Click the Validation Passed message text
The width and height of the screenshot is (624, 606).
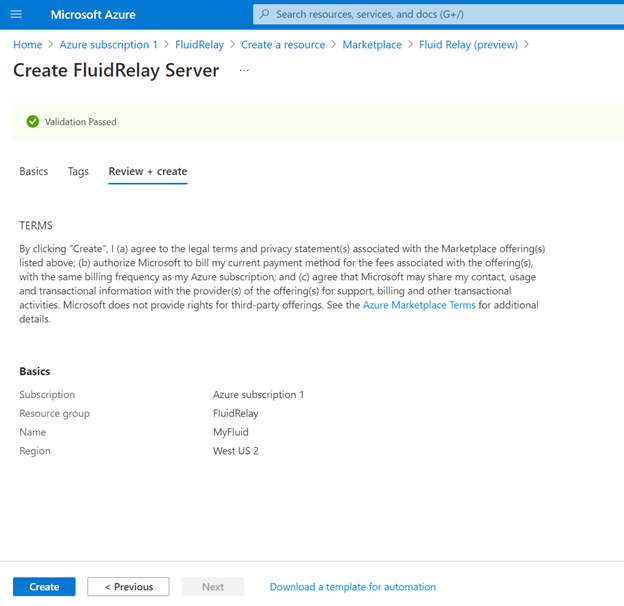point(80,121)
